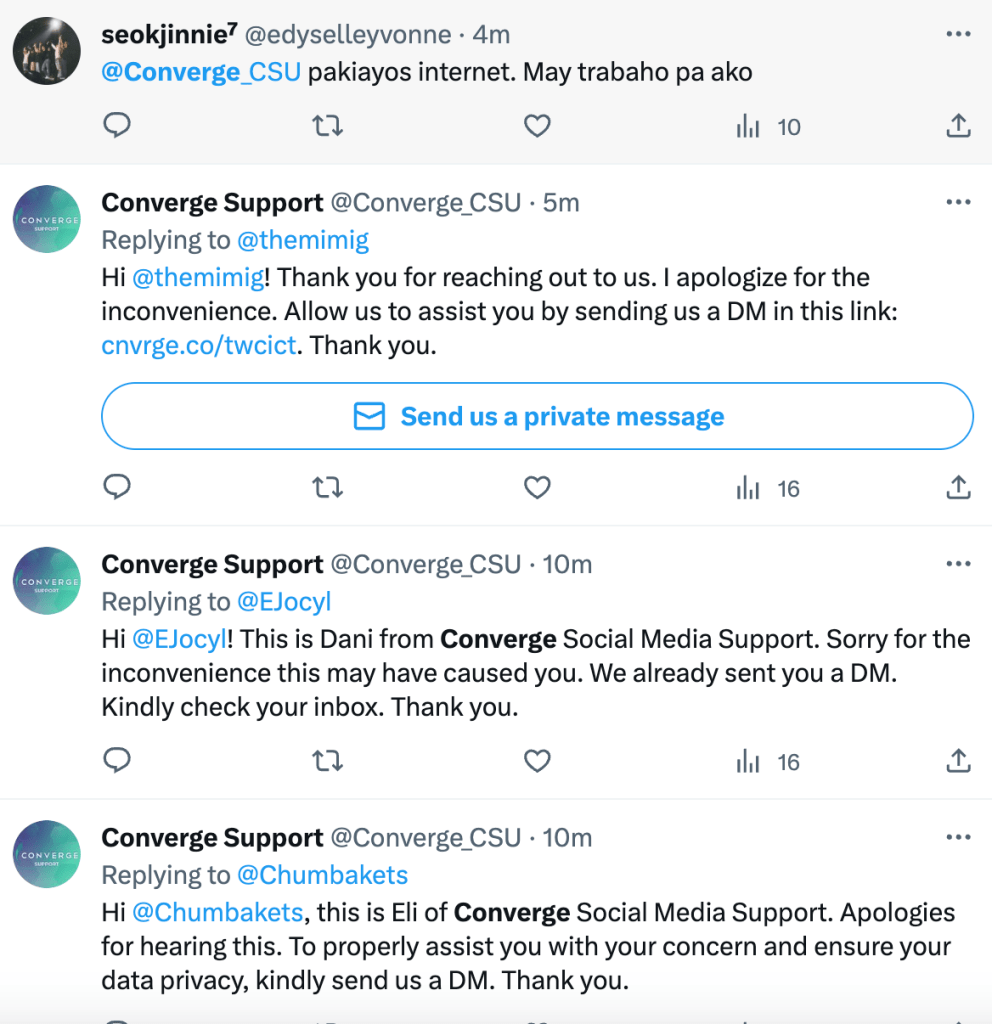Image resolution: width=992 pixels, height=1024 pixels.
Task: Share the reply to @EJocyl
Action: 957,762
